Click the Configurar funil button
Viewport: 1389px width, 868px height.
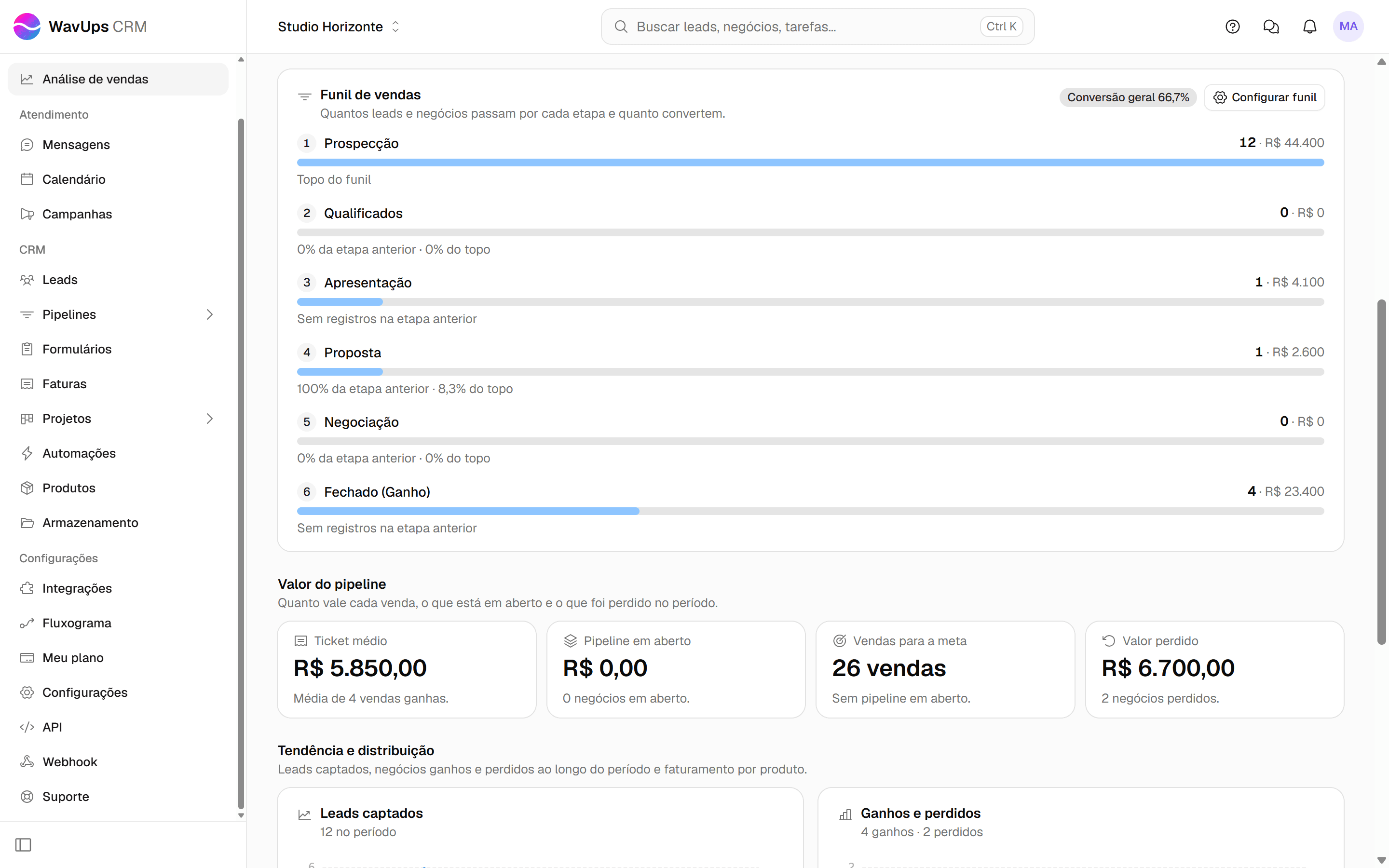[x=1264, y=97]
